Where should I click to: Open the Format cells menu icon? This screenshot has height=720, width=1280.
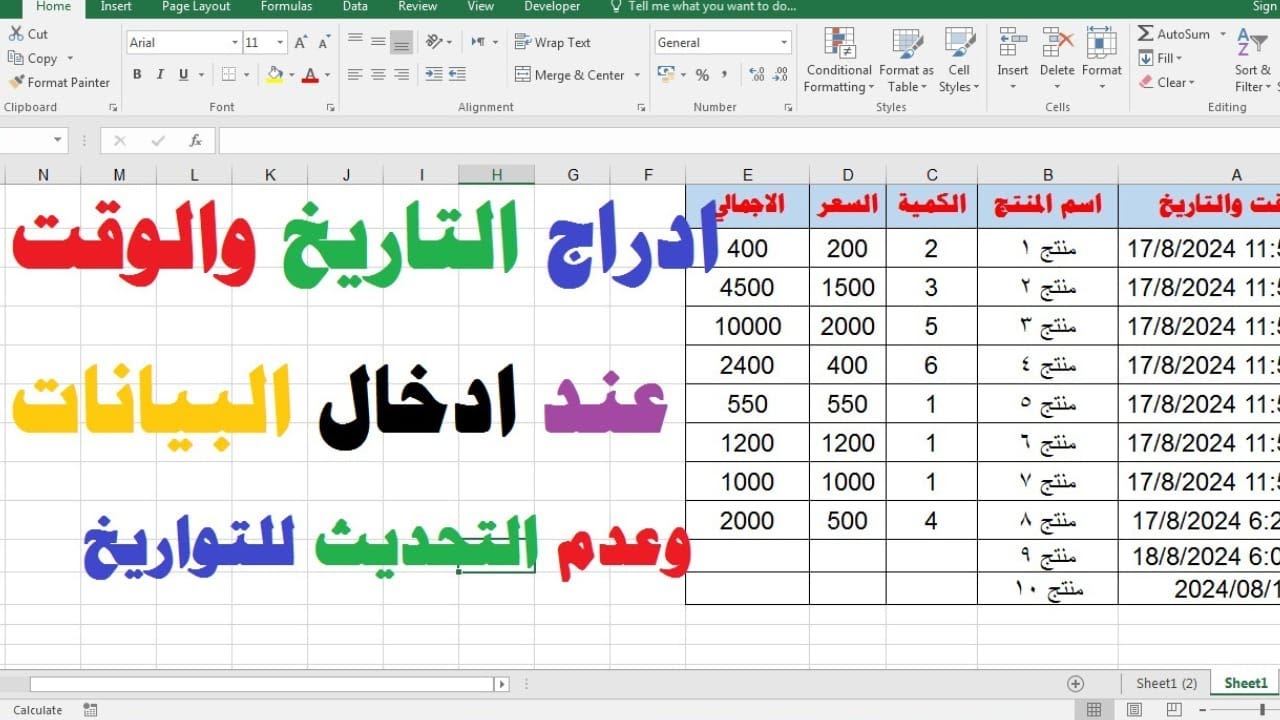1101,44
